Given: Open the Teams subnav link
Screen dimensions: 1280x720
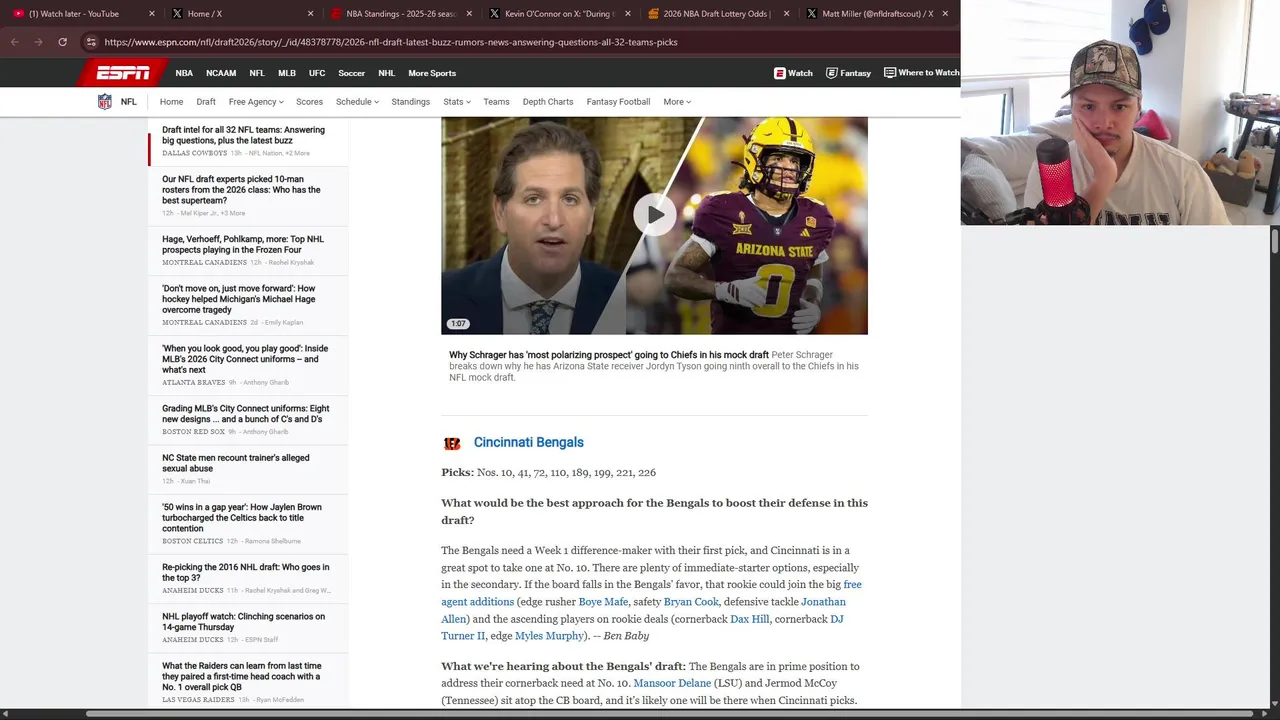Looking at the screenshot, I should [496, 102].
